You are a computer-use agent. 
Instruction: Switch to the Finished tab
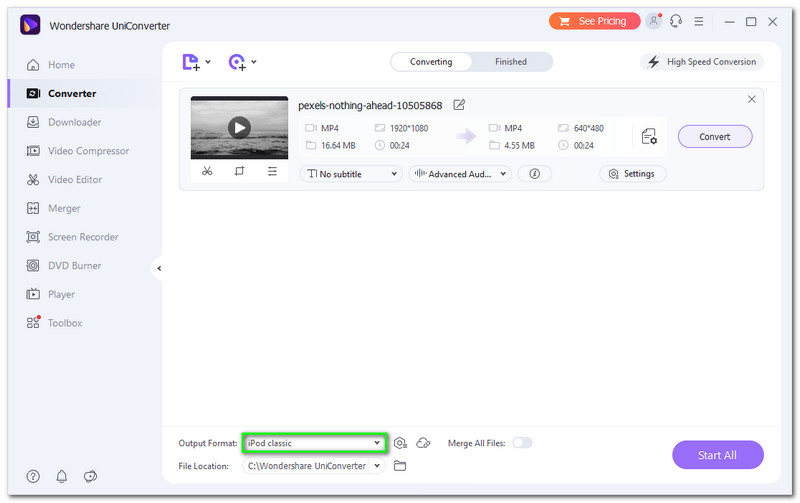(510, 62)
